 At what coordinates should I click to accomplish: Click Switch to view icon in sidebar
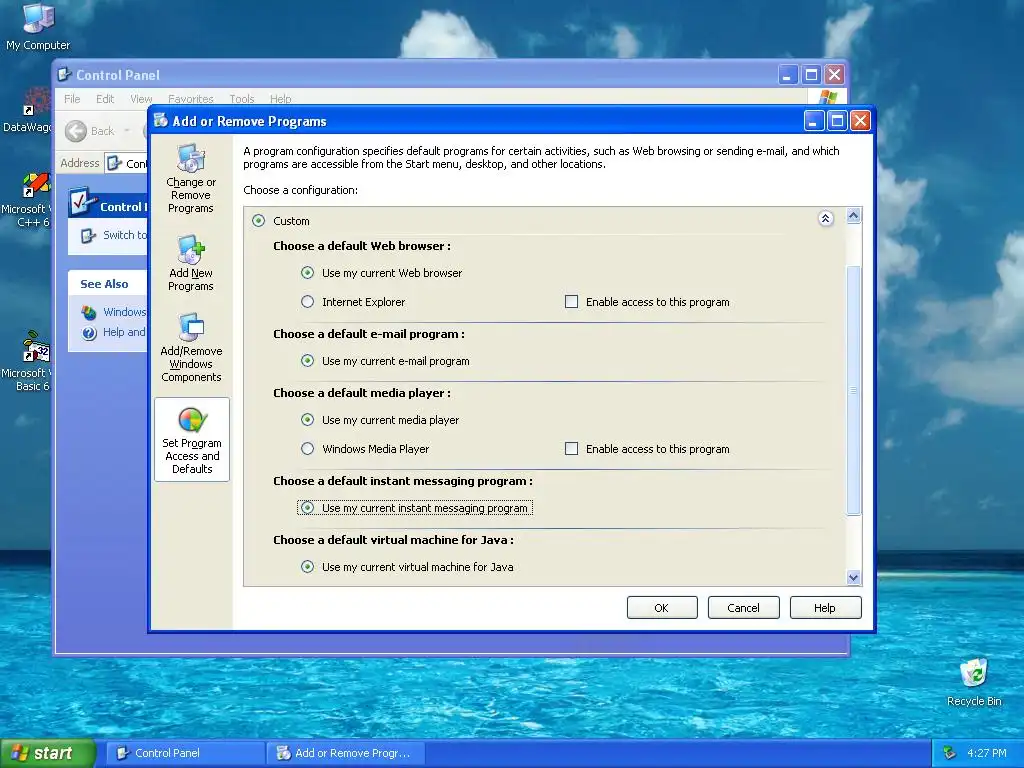[88, 235]
